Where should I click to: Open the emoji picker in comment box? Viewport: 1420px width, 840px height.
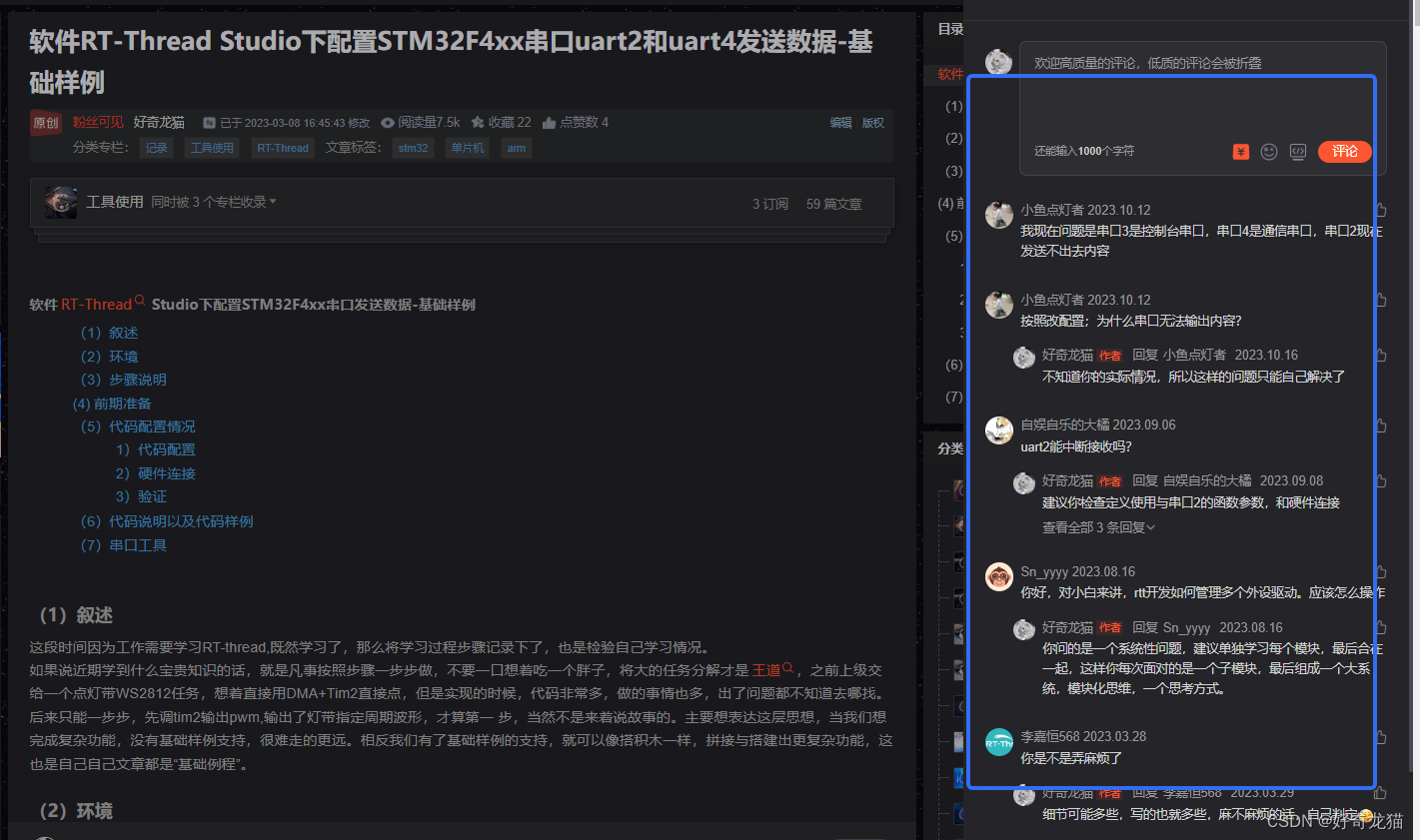[1269, 152]
